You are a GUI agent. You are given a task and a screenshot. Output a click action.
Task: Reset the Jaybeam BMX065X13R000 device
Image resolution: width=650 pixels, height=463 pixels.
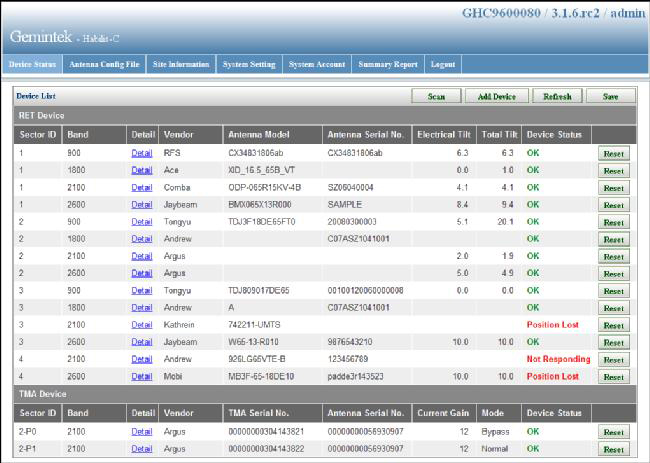(x=614, y=205)
